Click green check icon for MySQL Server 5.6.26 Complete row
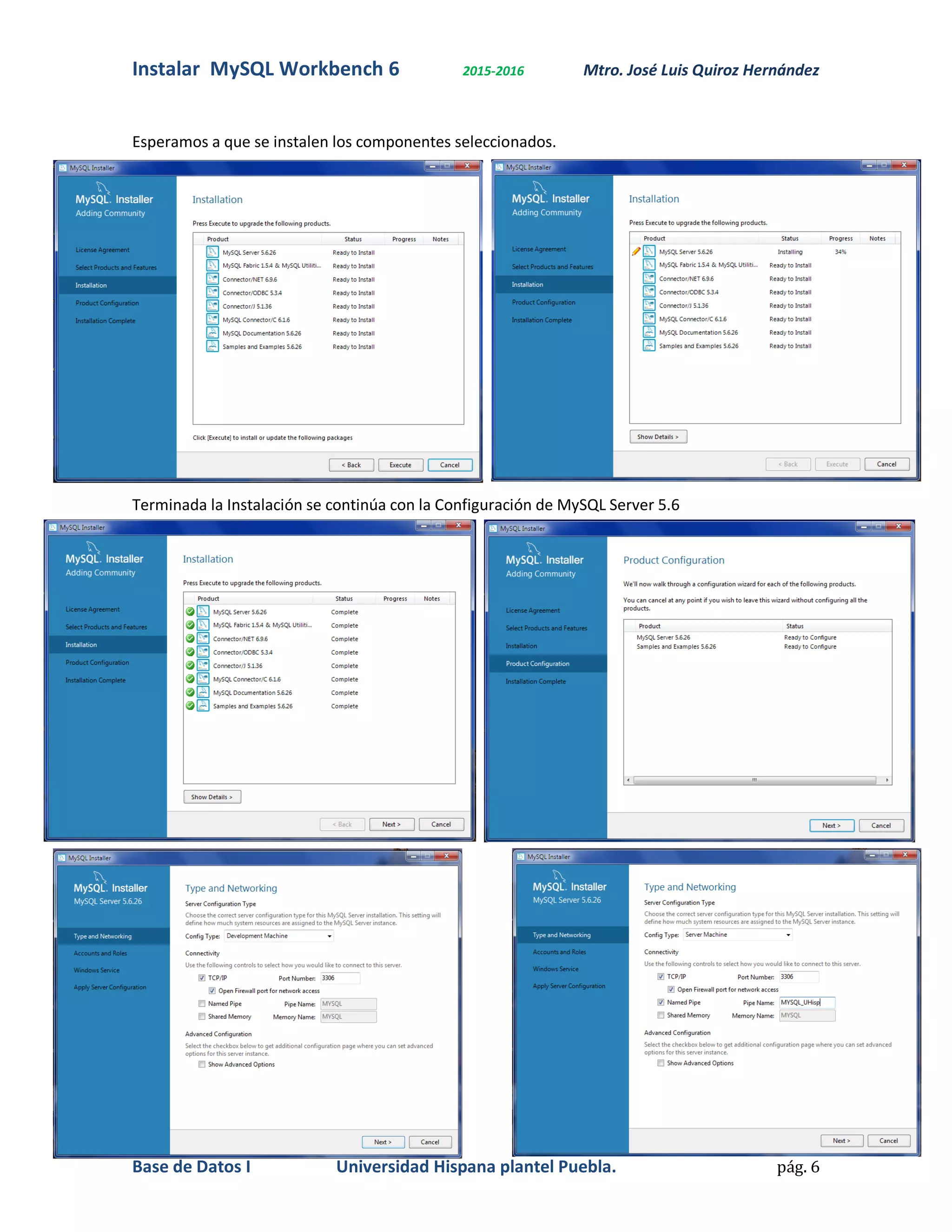Viewport: 952px width, 1232px height. tap(190, 611)
